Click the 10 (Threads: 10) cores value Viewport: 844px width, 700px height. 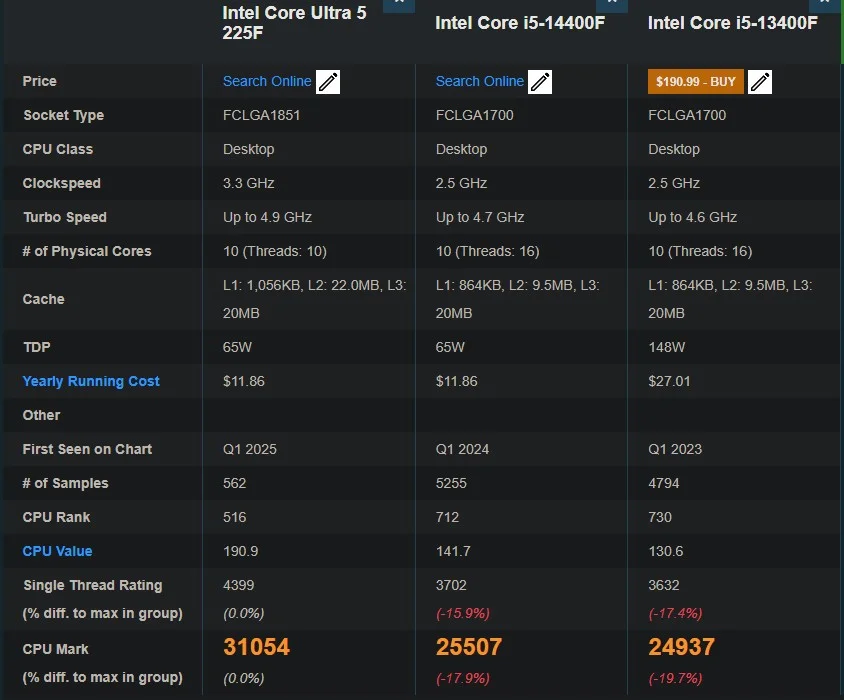275,251
